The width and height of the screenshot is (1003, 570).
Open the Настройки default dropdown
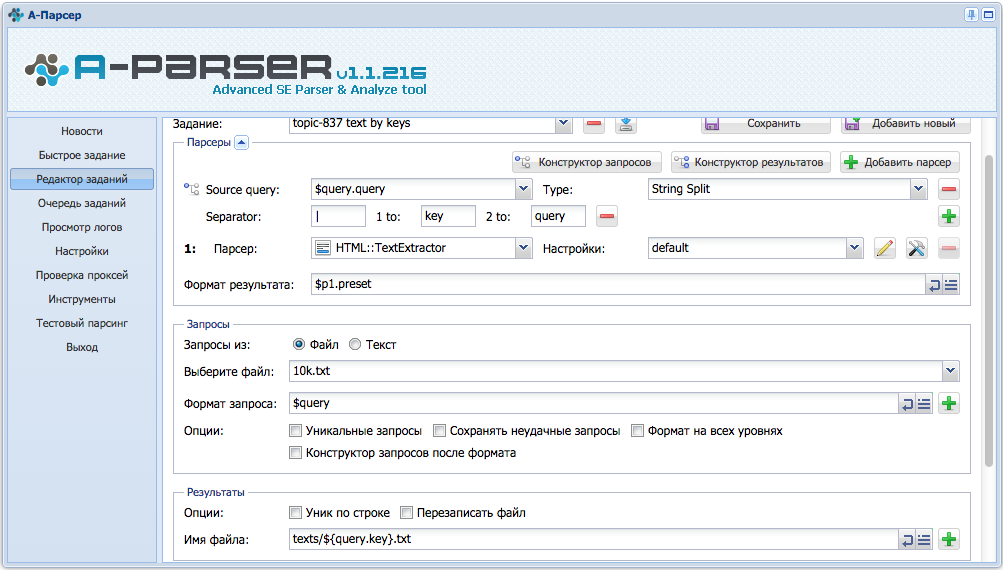pos(855,248)
